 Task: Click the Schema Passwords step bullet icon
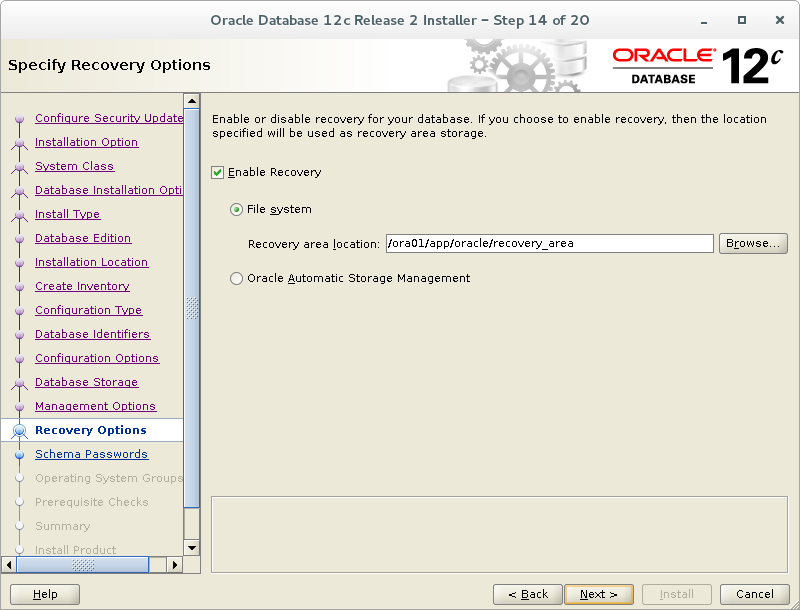19,454
